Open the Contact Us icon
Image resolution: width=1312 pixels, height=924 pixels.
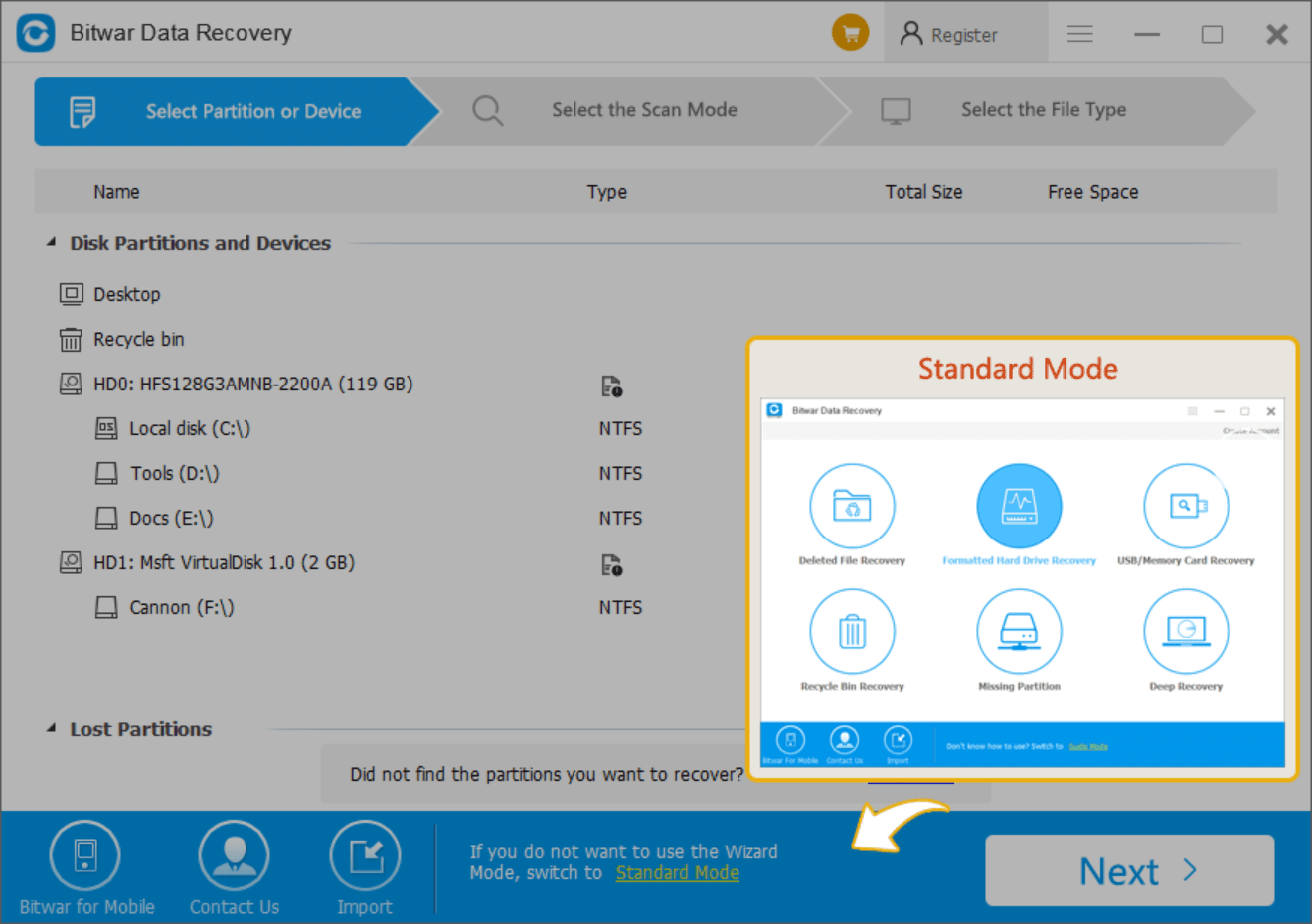pyautogui.click(x=234, y=856)
